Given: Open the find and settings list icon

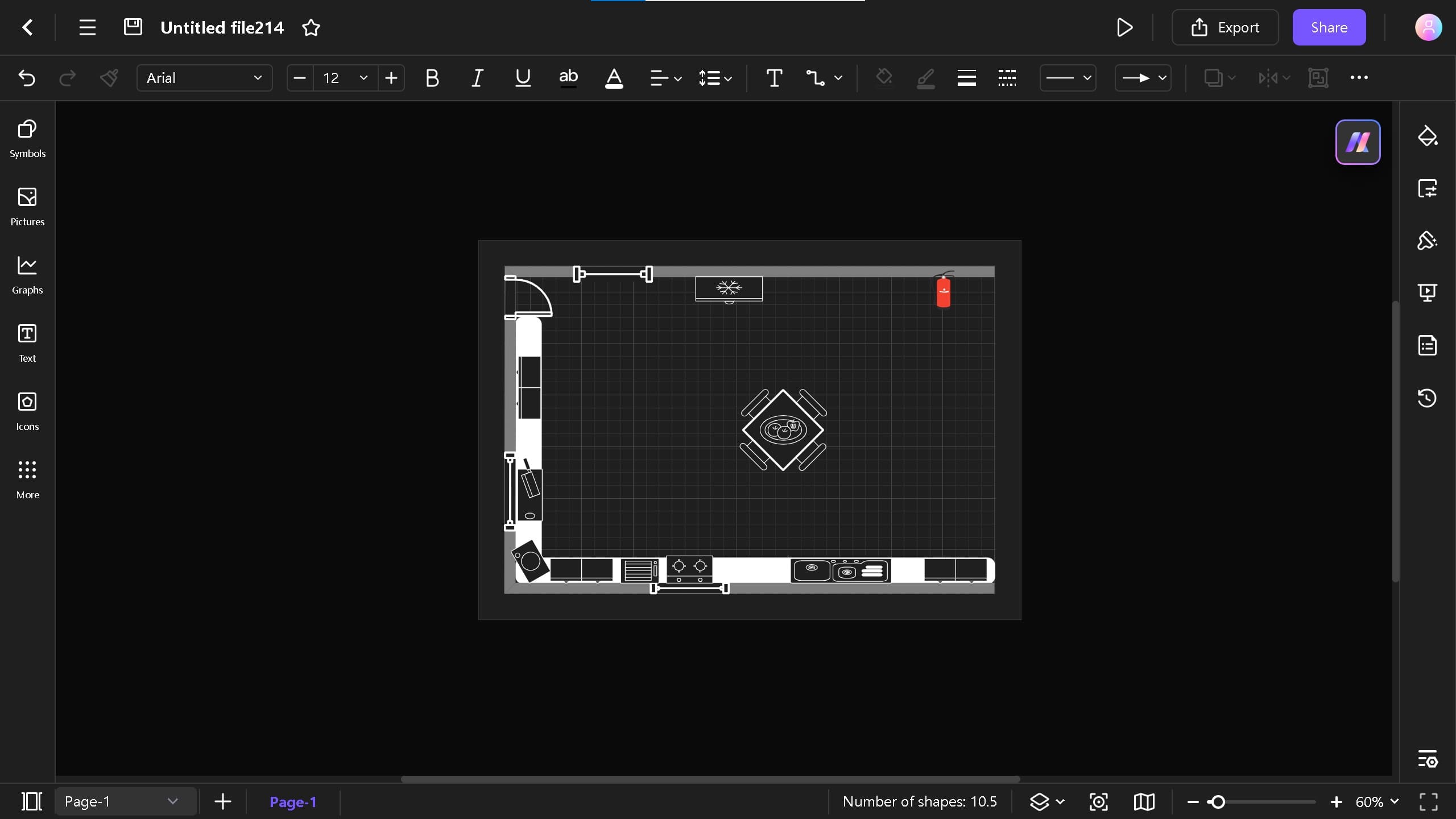Looking at the screenshot, I should pyautogui.click(x=1427, y=759).
